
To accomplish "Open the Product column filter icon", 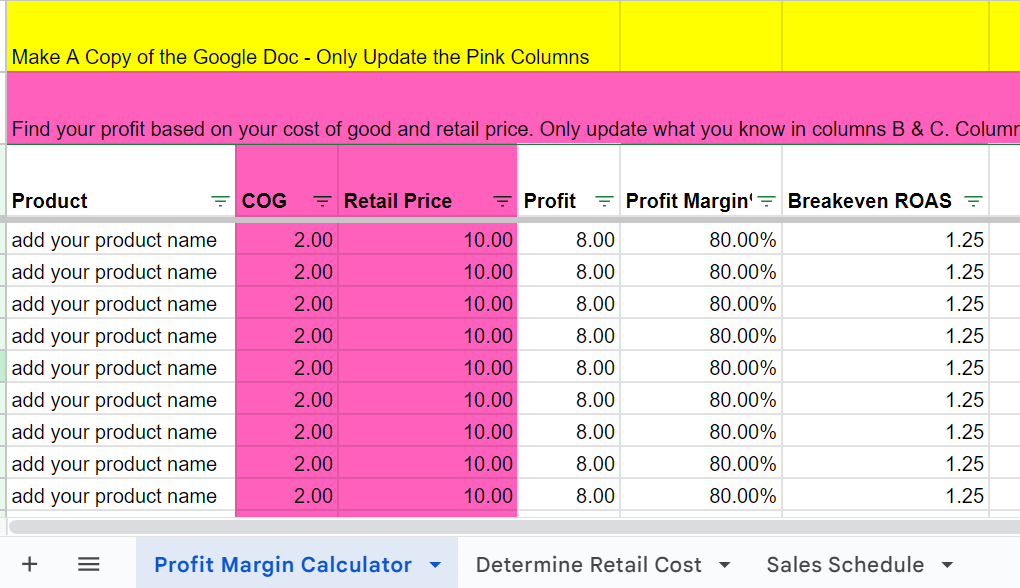I will tap(220, 202).
